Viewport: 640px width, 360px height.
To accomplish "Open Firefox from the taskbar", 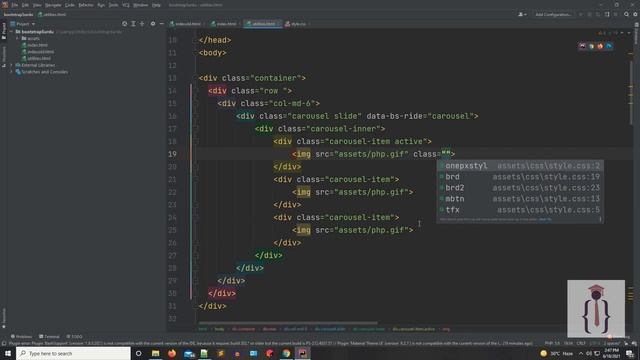I will (x=172, y=353).
